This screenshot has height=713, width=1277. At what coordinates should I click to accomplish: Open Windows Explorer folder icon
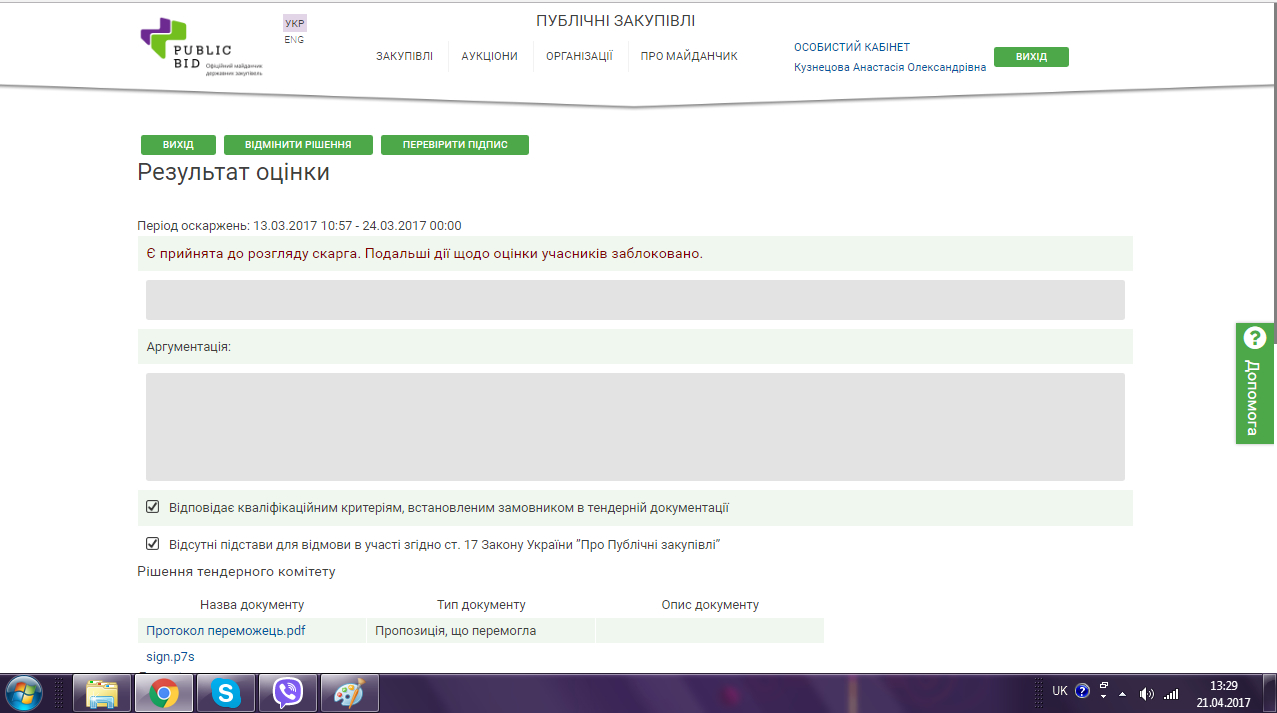tap(102, 692)
